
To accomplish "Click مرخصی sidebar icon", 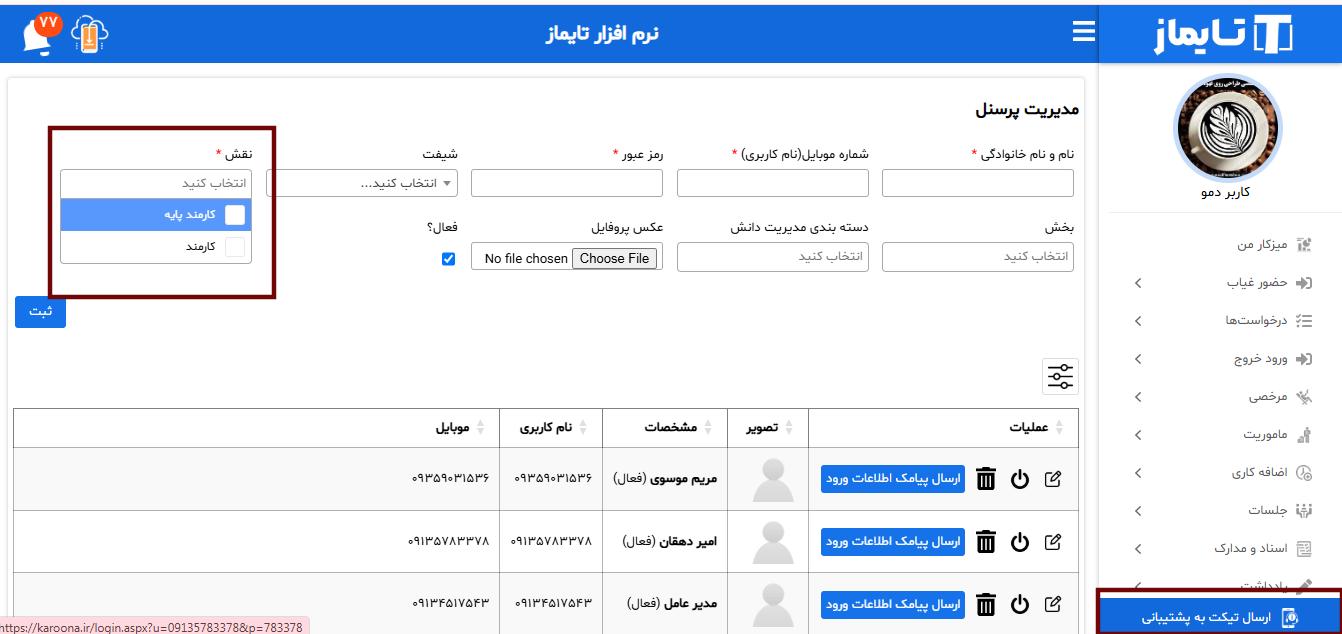I will pyautogui.click(x=1303, y=397).
